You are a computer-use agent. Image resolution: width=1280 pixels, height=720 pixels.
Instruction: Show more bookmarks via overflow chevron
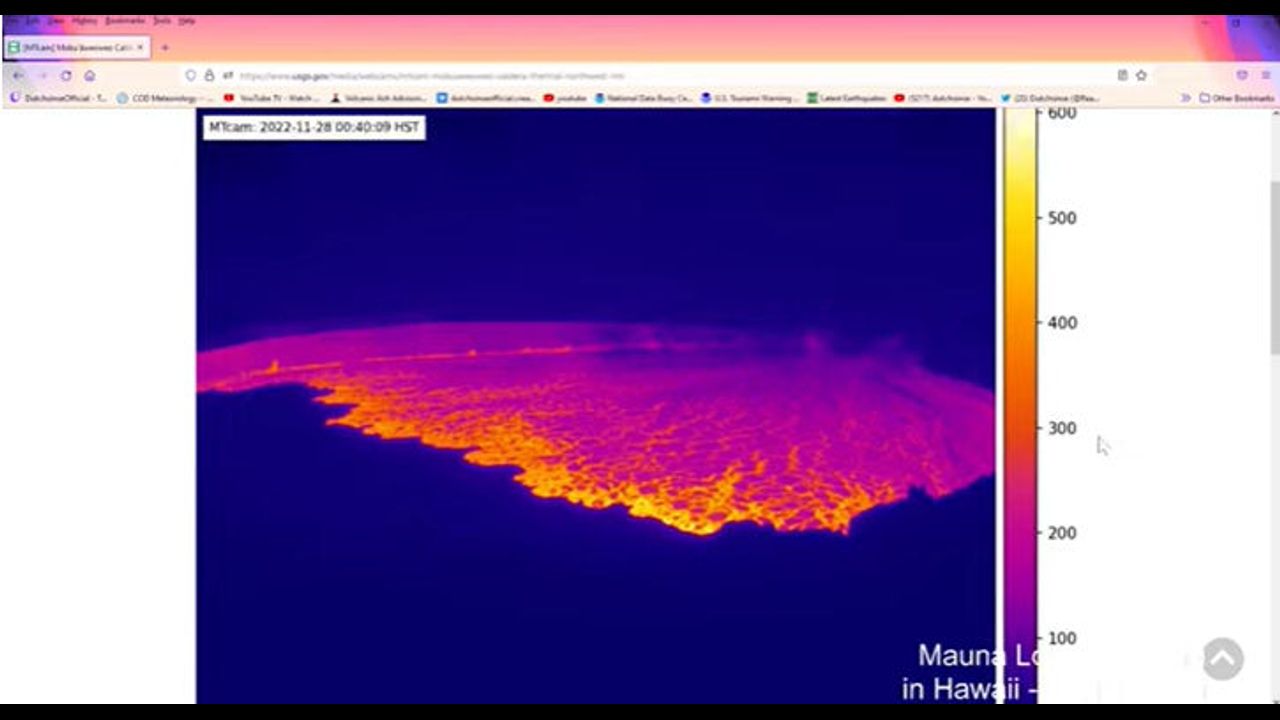(1186, 98)
